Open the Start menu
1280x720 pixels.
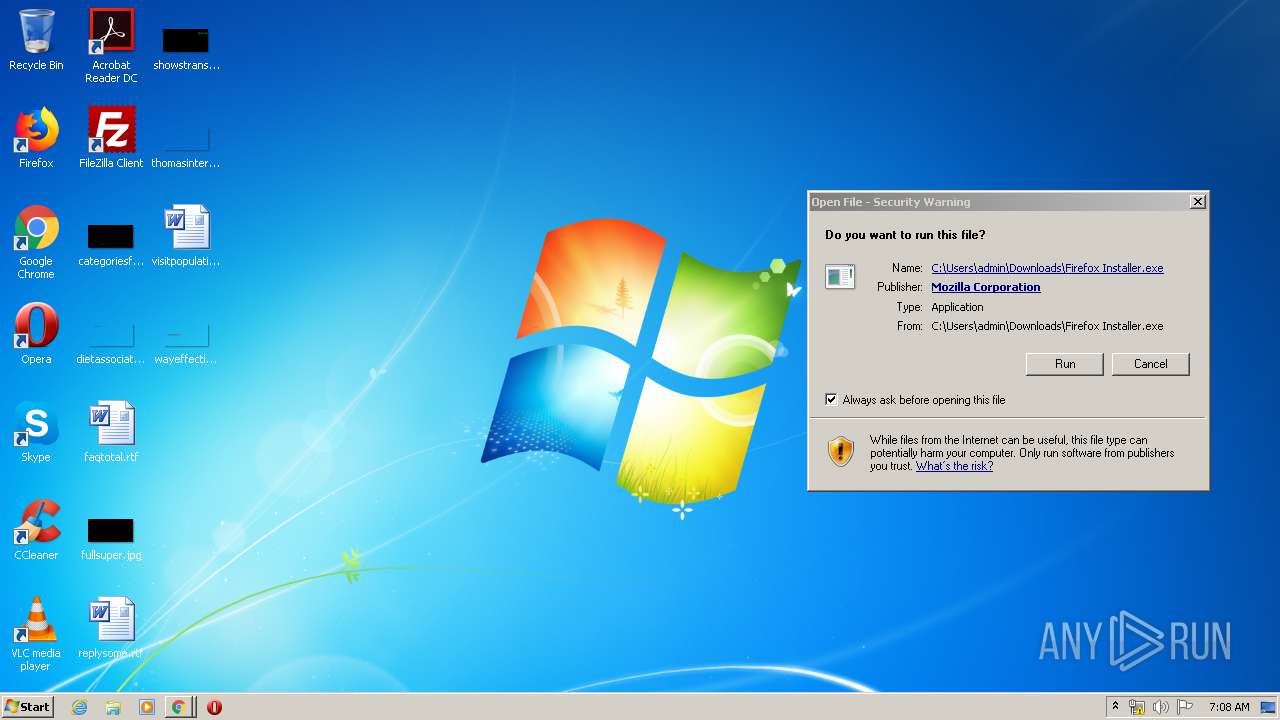point(27,707)
